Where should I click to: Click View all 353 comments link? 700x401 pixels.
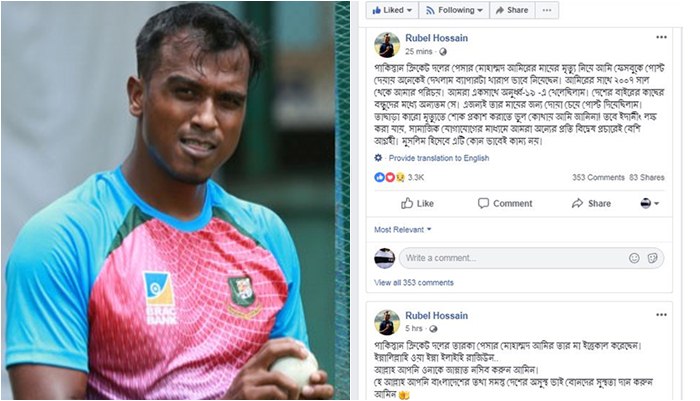coord(414,283)
